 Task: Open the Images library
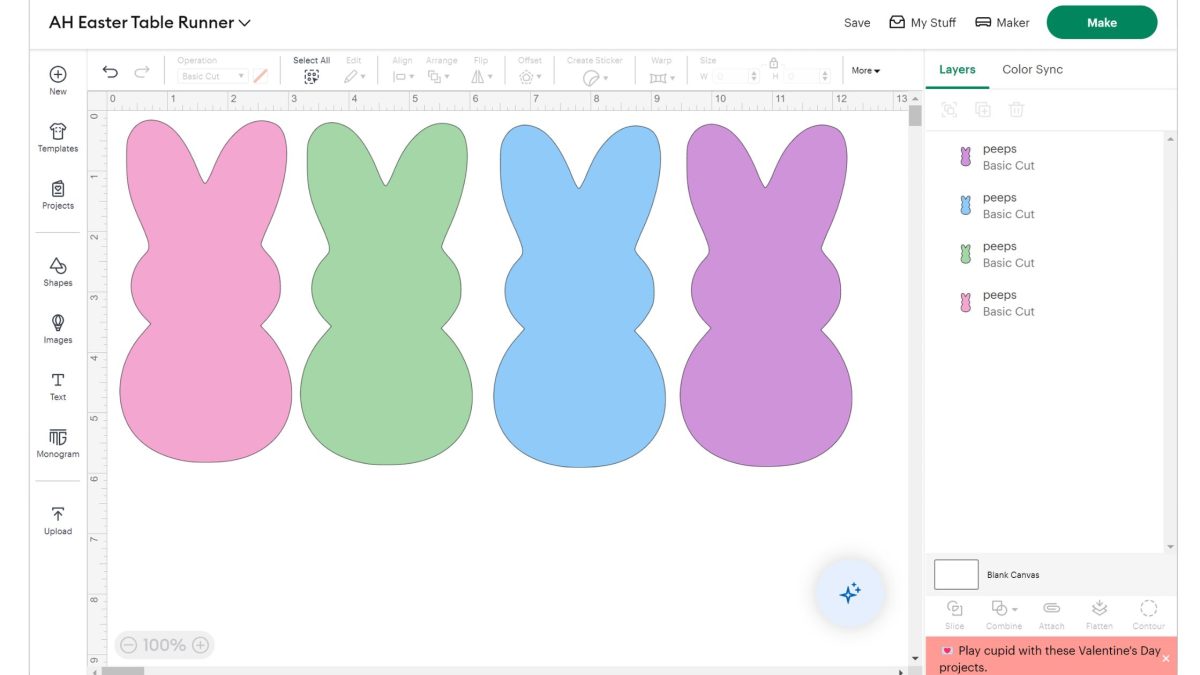pos(58,328)
